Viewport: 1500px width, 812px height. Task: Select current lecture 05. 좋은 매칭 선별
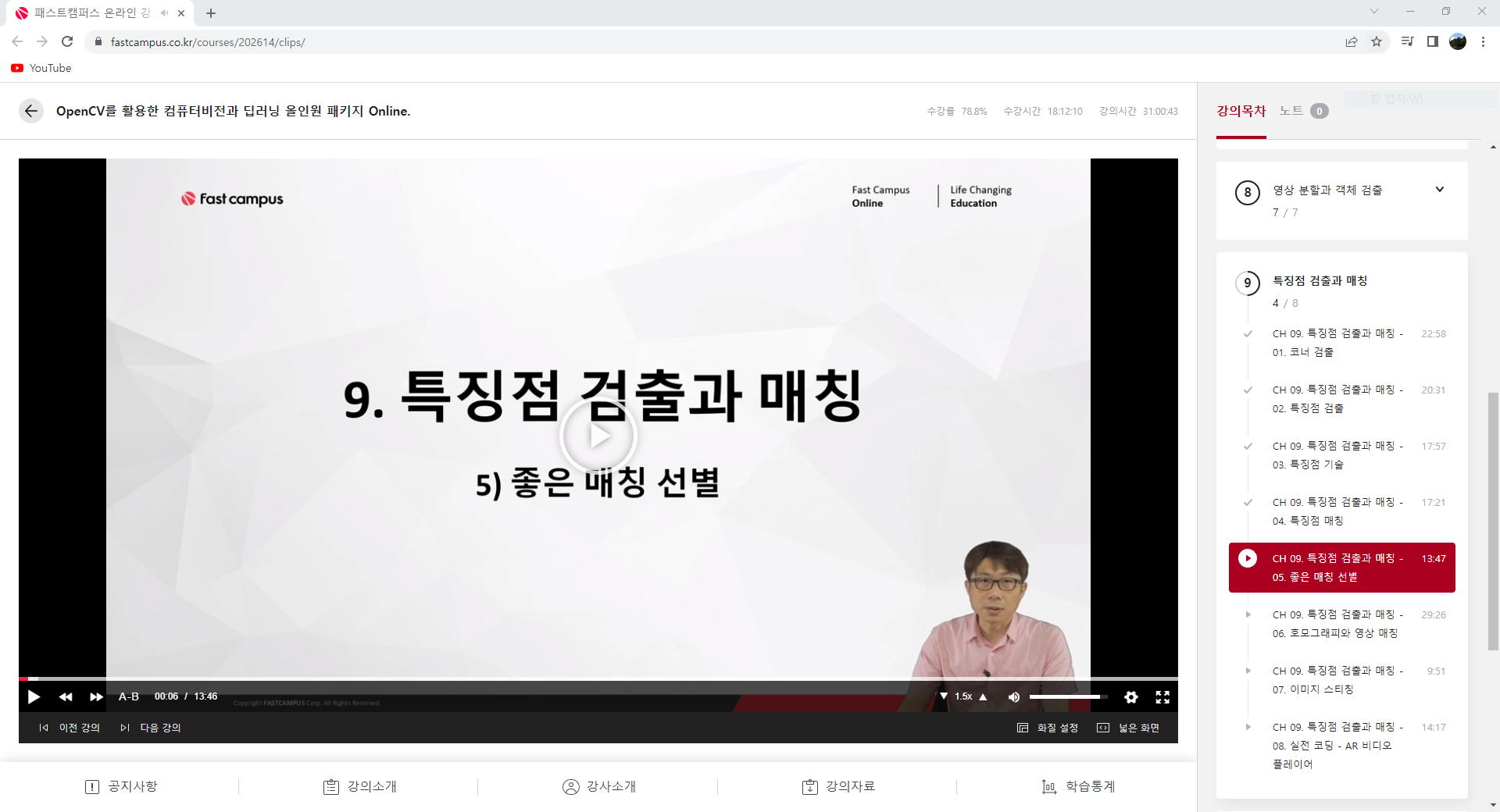[x=1342, y=568]
